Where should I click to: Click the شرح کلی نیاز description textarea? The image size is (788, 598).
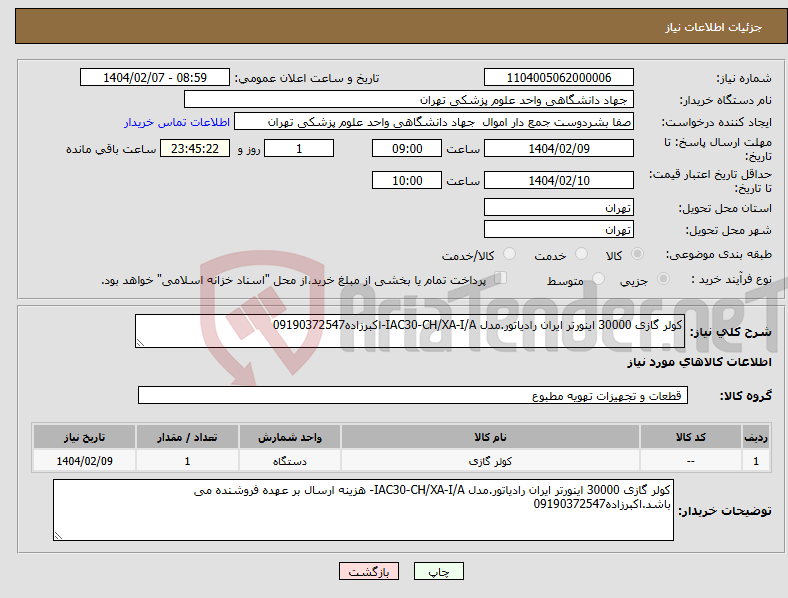410,331
